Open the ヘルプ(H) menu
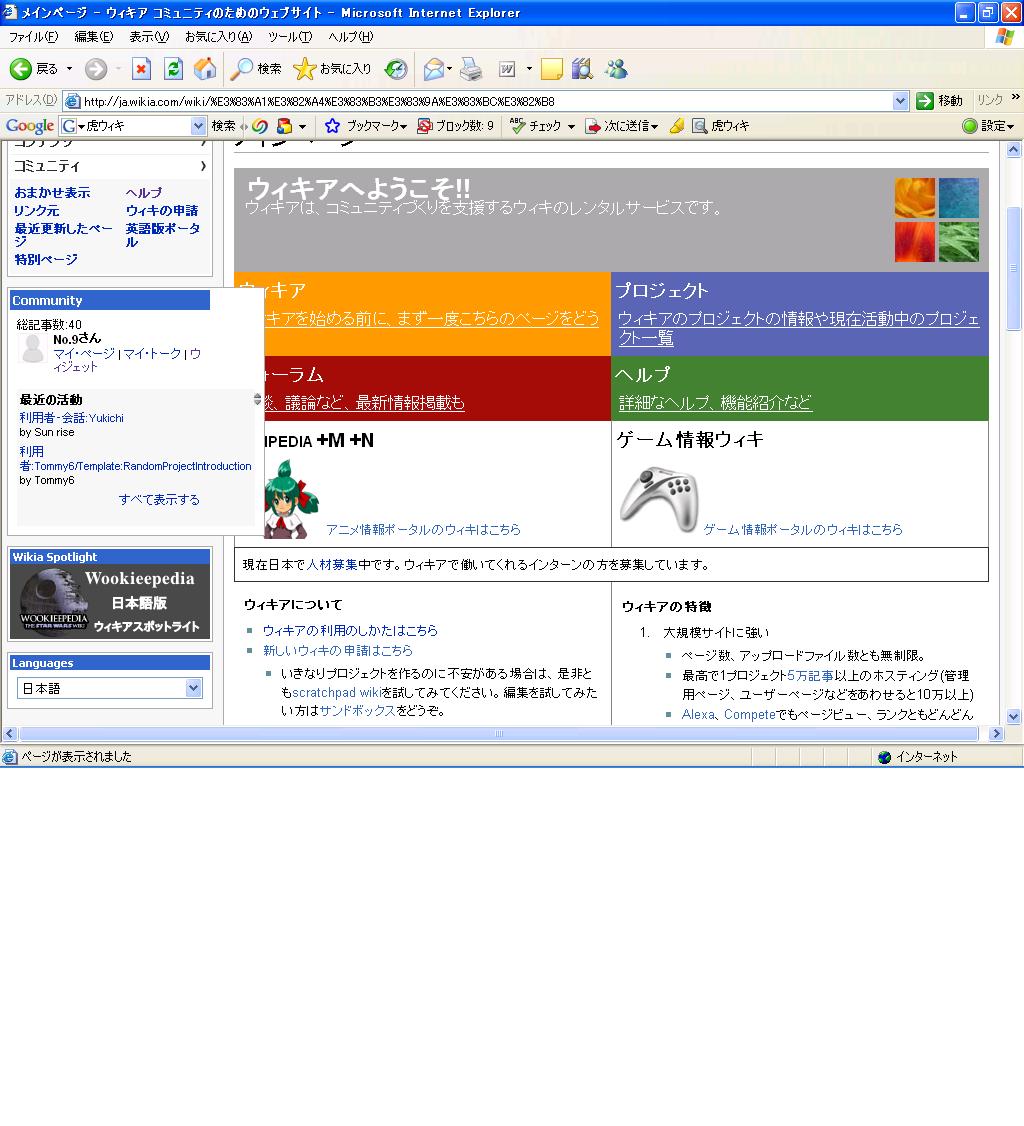 (350, 37)
